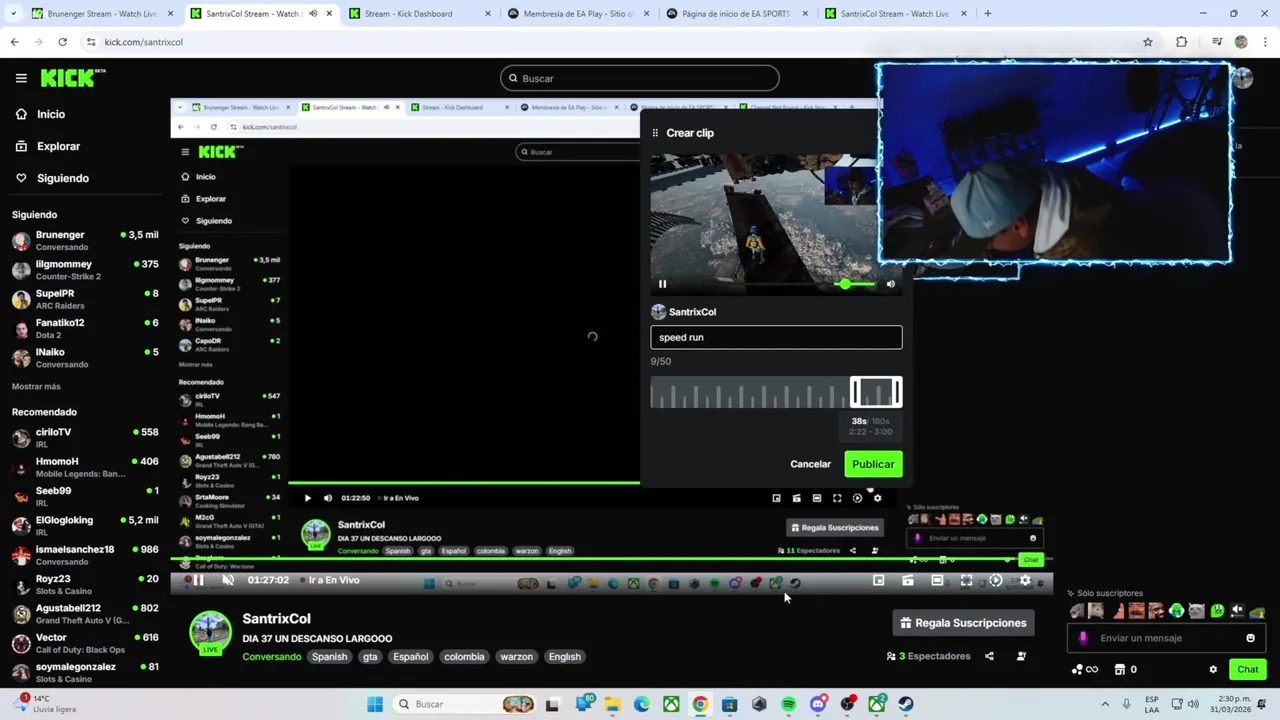Open Chrome tab search dropdown arrow
Viewport: 1280px width, 720px height.
(x=13, y=14)
